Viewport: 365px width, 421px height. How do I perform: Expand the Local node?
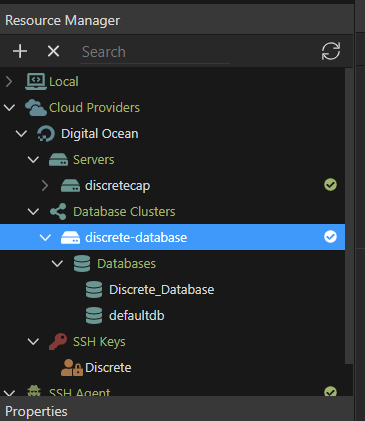(x=9, y=82)
